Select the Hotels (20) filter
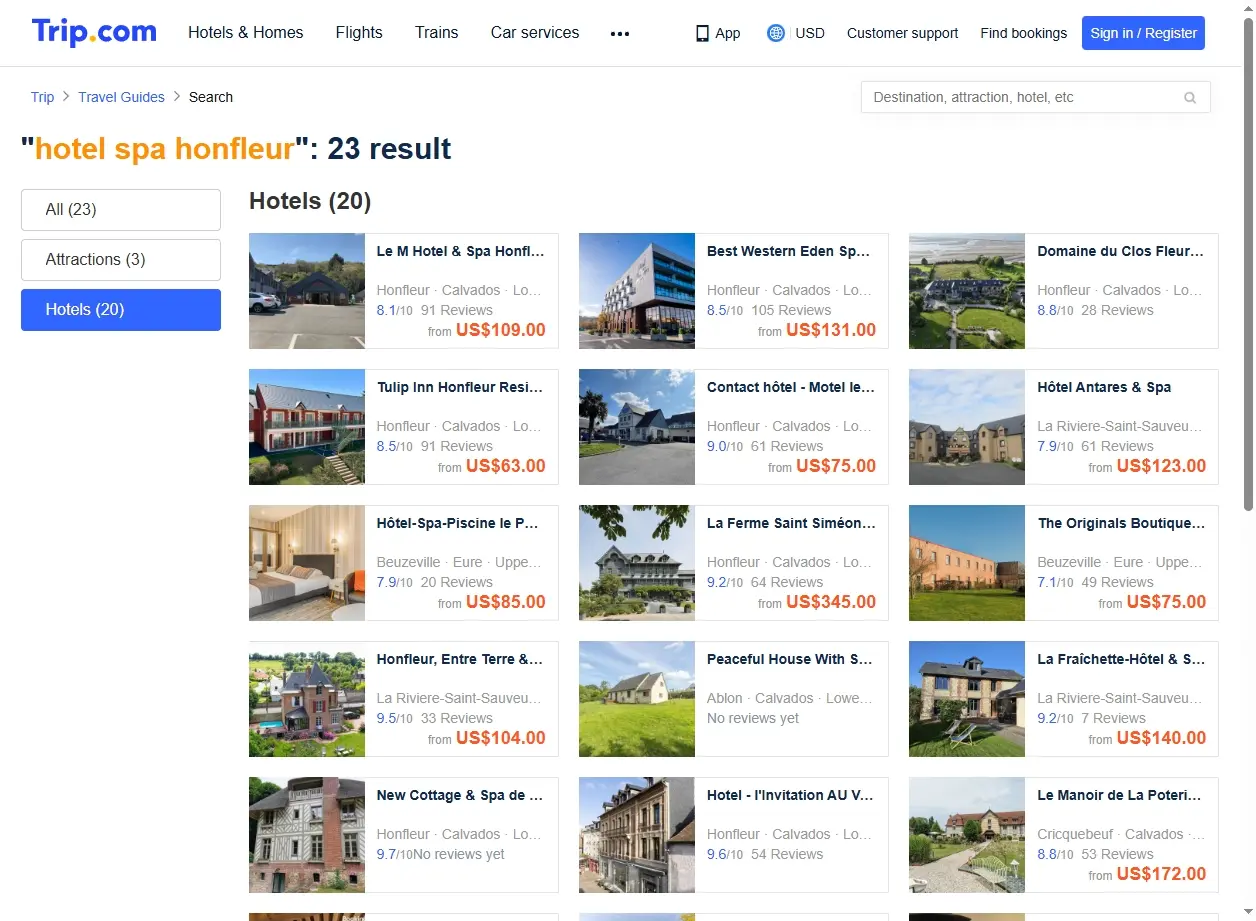1256x921 pixels. click(x=121, y=310)
